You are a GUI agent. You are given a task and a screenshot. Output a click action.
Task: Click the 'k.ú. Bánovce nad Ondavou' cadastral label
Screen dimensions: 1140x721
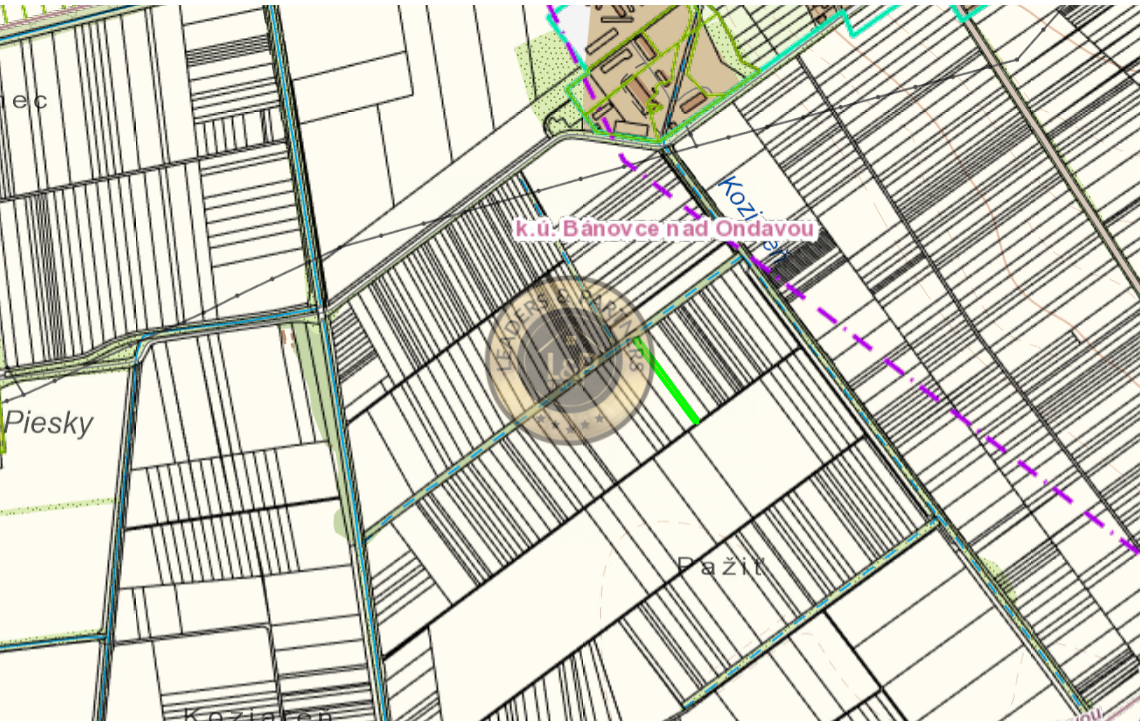pos(665,229)
